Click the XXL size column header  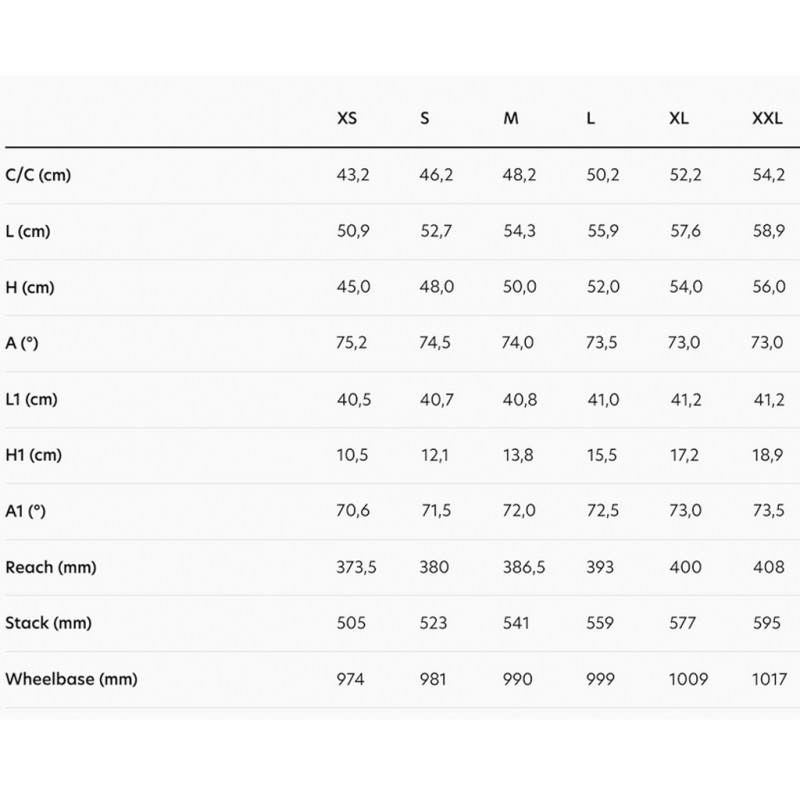coord(767,118)
